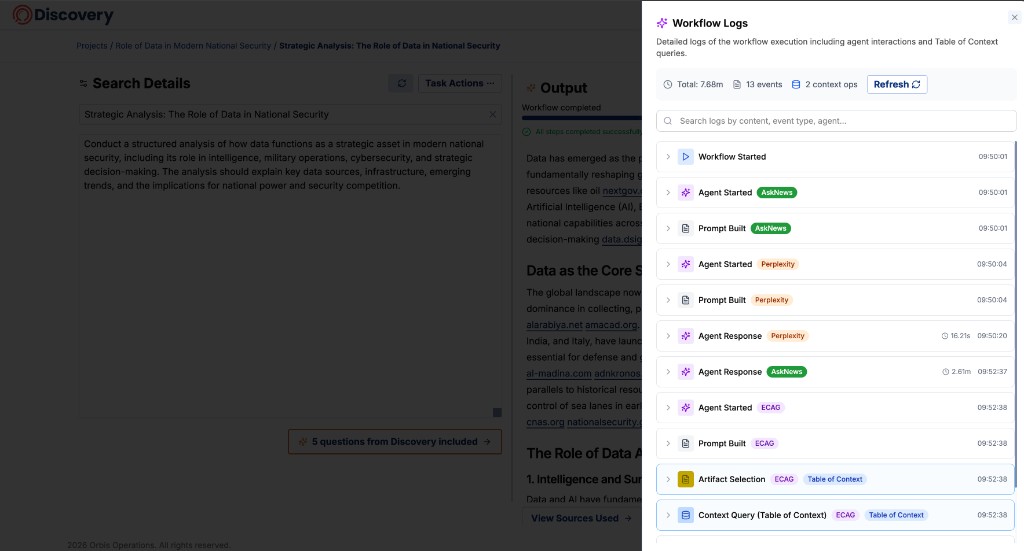The image size is (1024, 551).
Task: Clear the task title with the X icon
Action: [x=492, y=114]
